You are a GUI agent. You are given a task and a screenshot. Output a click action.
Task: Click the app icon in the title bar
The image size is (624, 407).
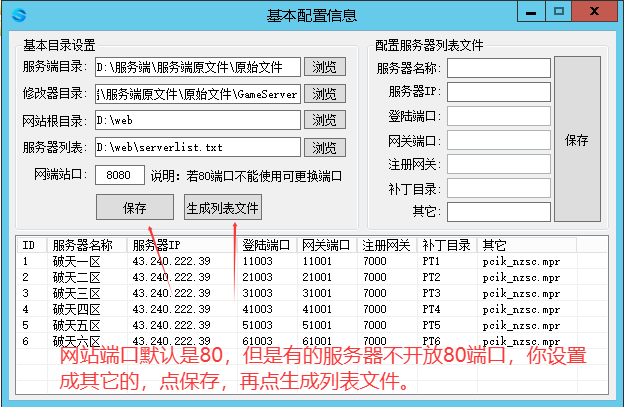click(15, 14)
